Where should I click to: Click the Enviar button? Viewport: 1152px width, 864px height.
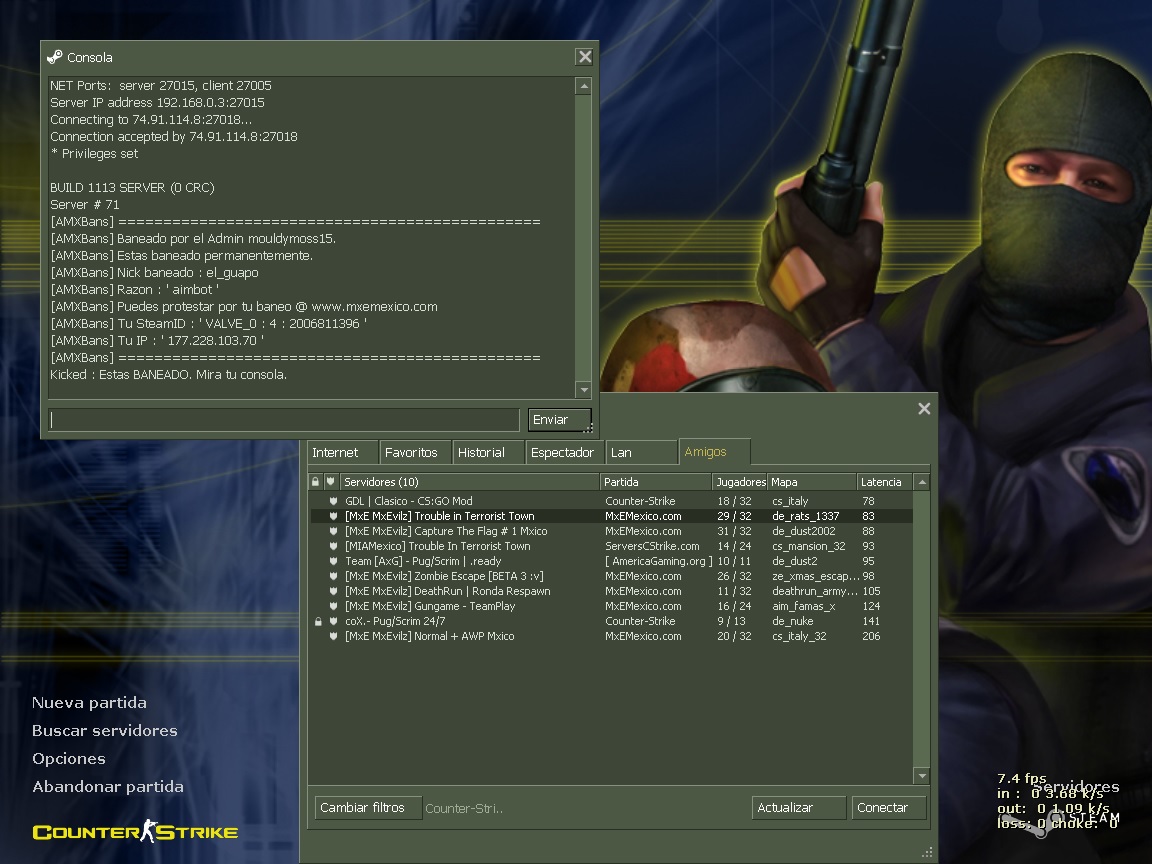pyautogui.click(x=559, y=420)
